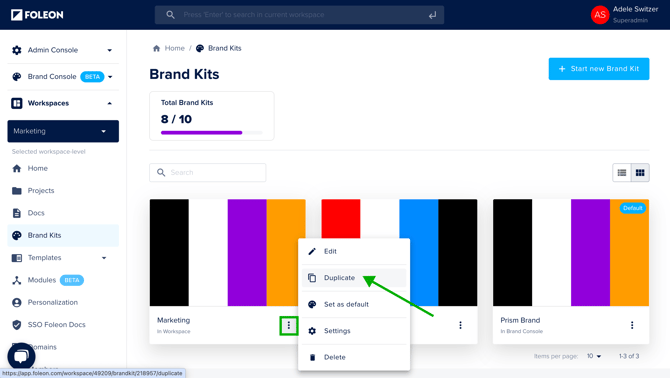Choose Settings from the context menu
The image size is (670, 378).
tap(354, 331)
